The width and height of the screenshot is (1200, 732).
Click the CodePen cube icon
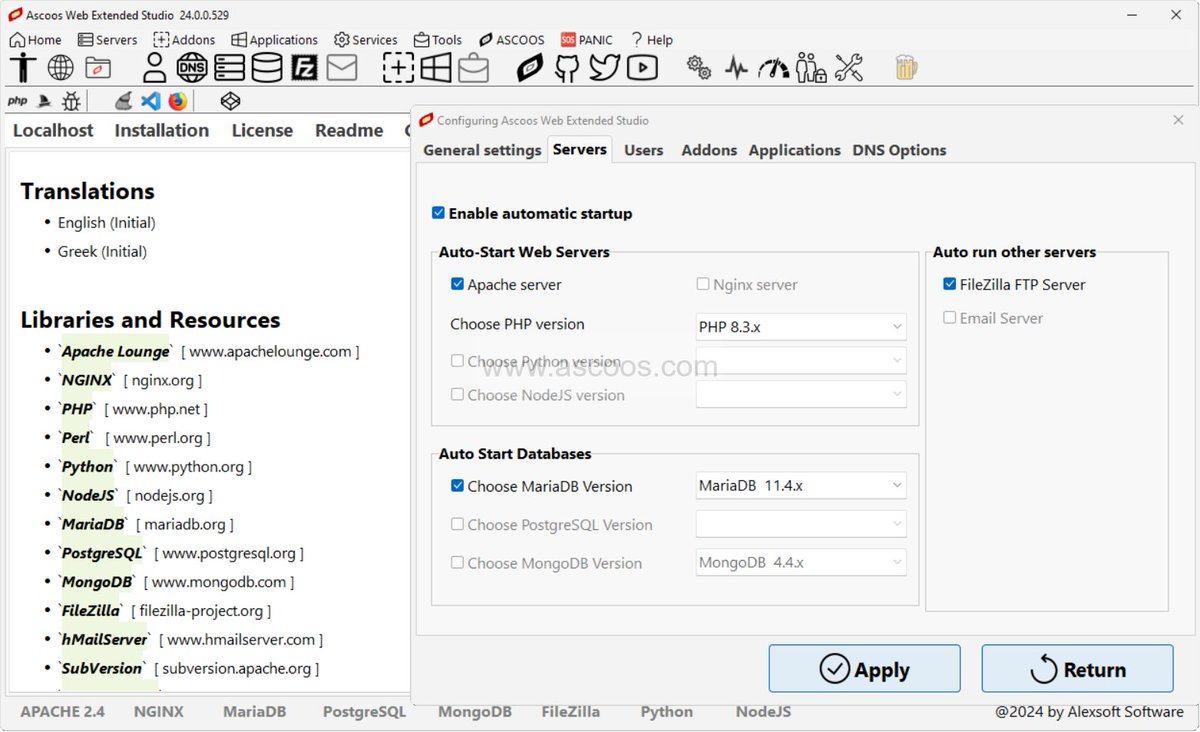[231, 101]
